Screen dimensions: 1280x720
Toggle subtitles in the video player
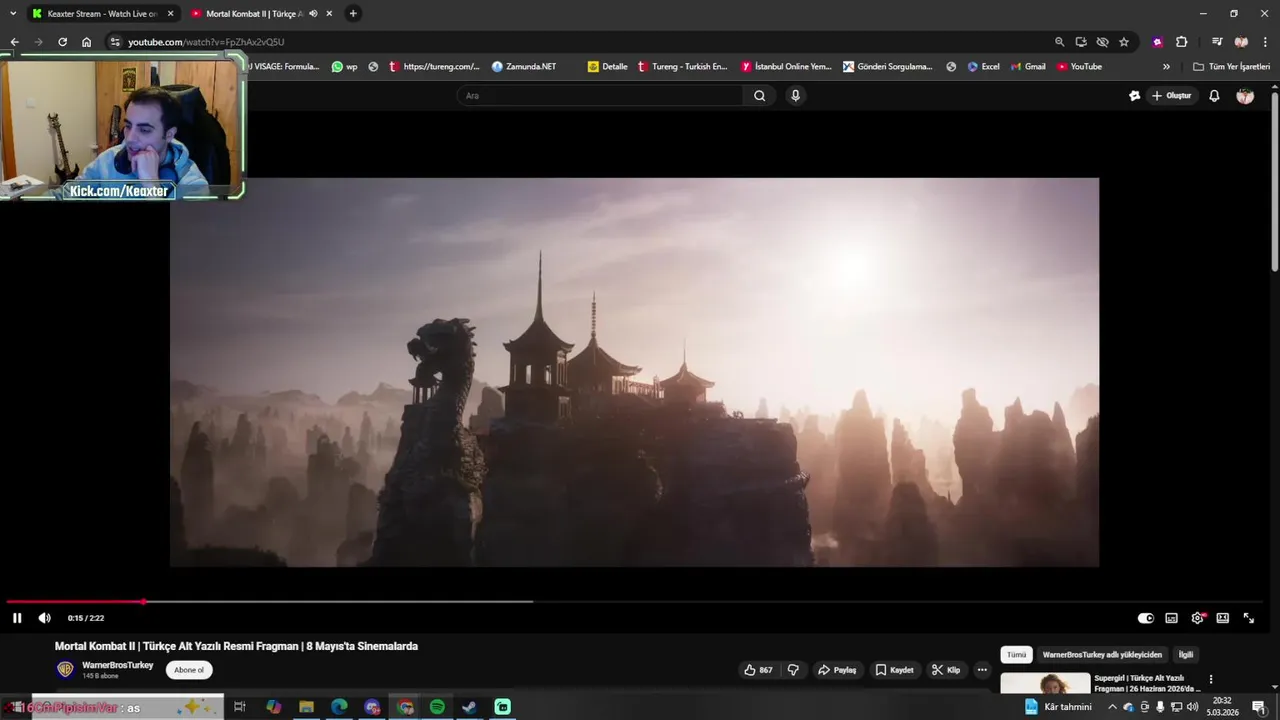[x=1171, y=618]
